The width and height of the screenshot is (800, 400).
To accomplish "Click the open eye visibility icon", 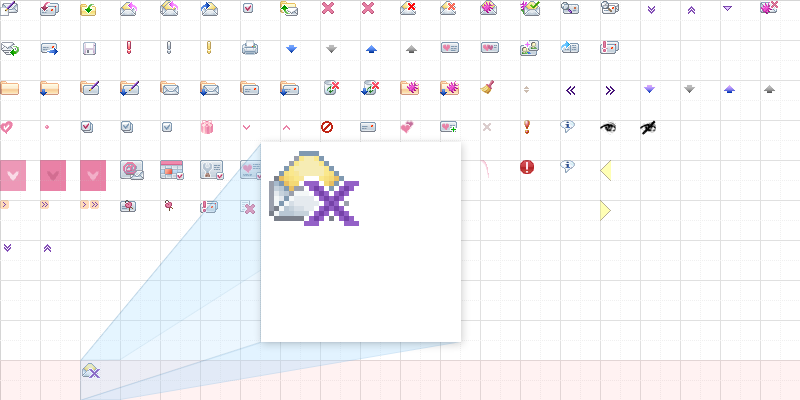I will [607, 127].
